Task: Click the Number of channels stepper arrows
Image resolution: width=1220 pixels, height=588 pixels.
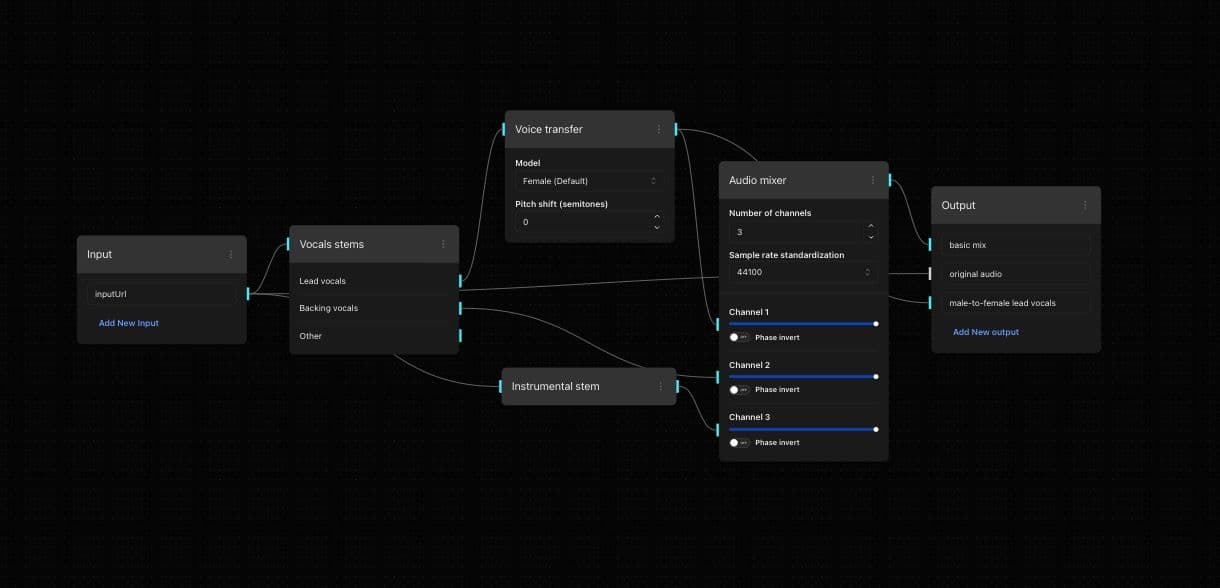Action: tap(870, 232)
